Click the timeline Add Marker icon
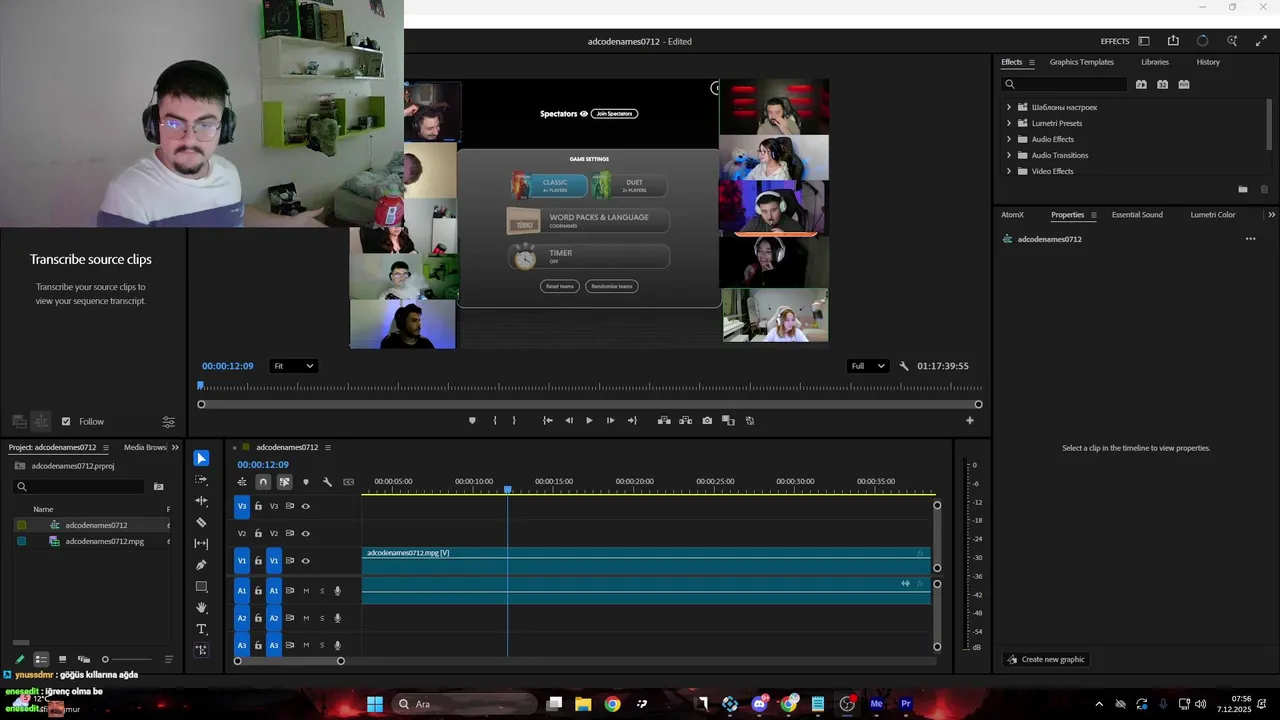The image size is (1280, 720). (306, 482)
